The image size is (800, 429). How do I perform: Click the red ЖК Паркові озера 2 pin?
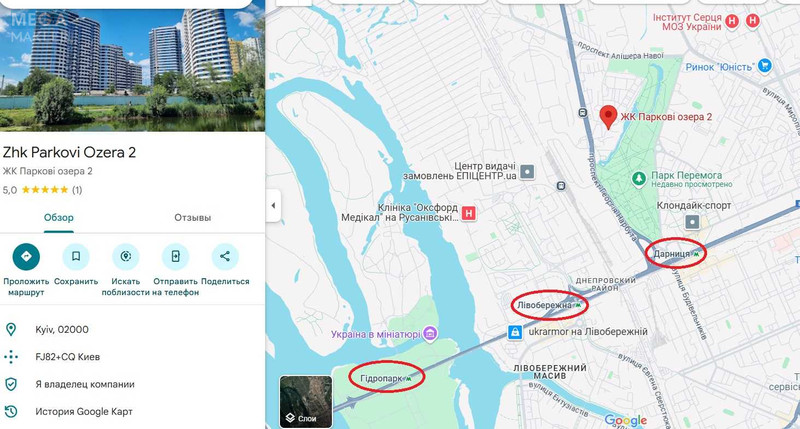[608, 117]
